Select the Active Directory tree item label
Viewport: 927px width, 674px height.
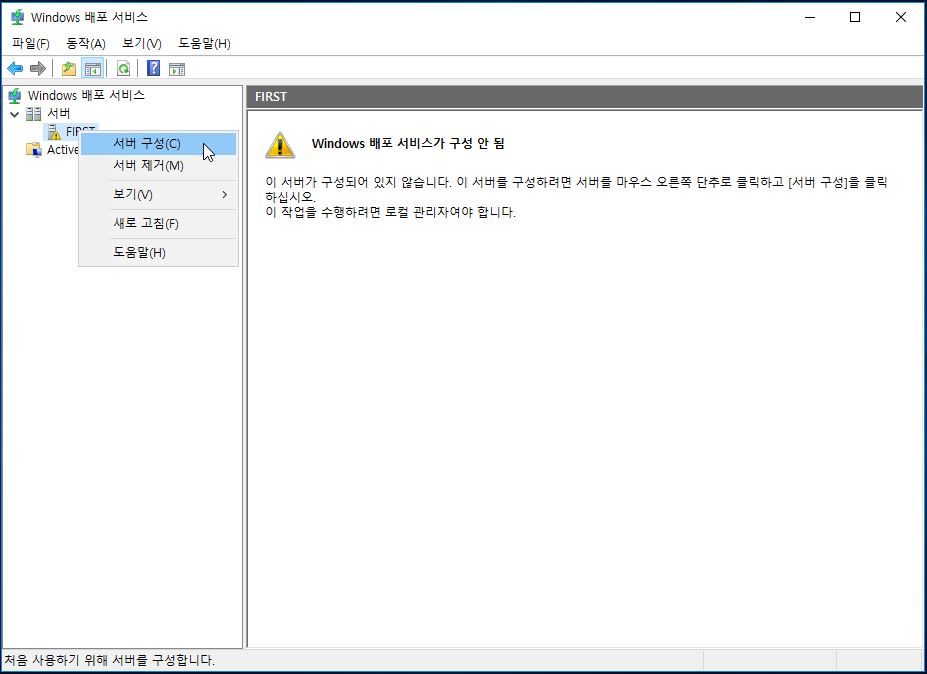[63, 150]
